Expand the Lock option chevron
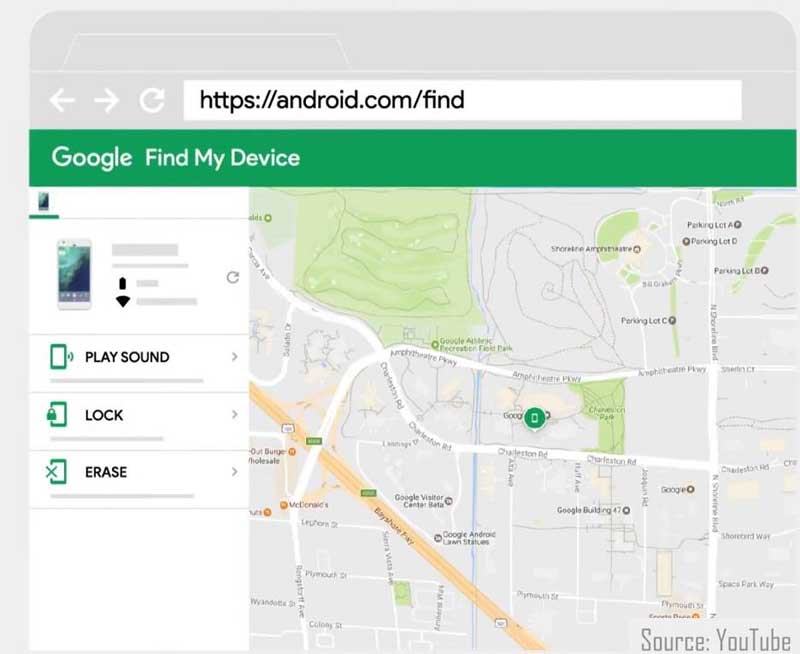Viewport: 800px width, 654px height. click(234, 414)
